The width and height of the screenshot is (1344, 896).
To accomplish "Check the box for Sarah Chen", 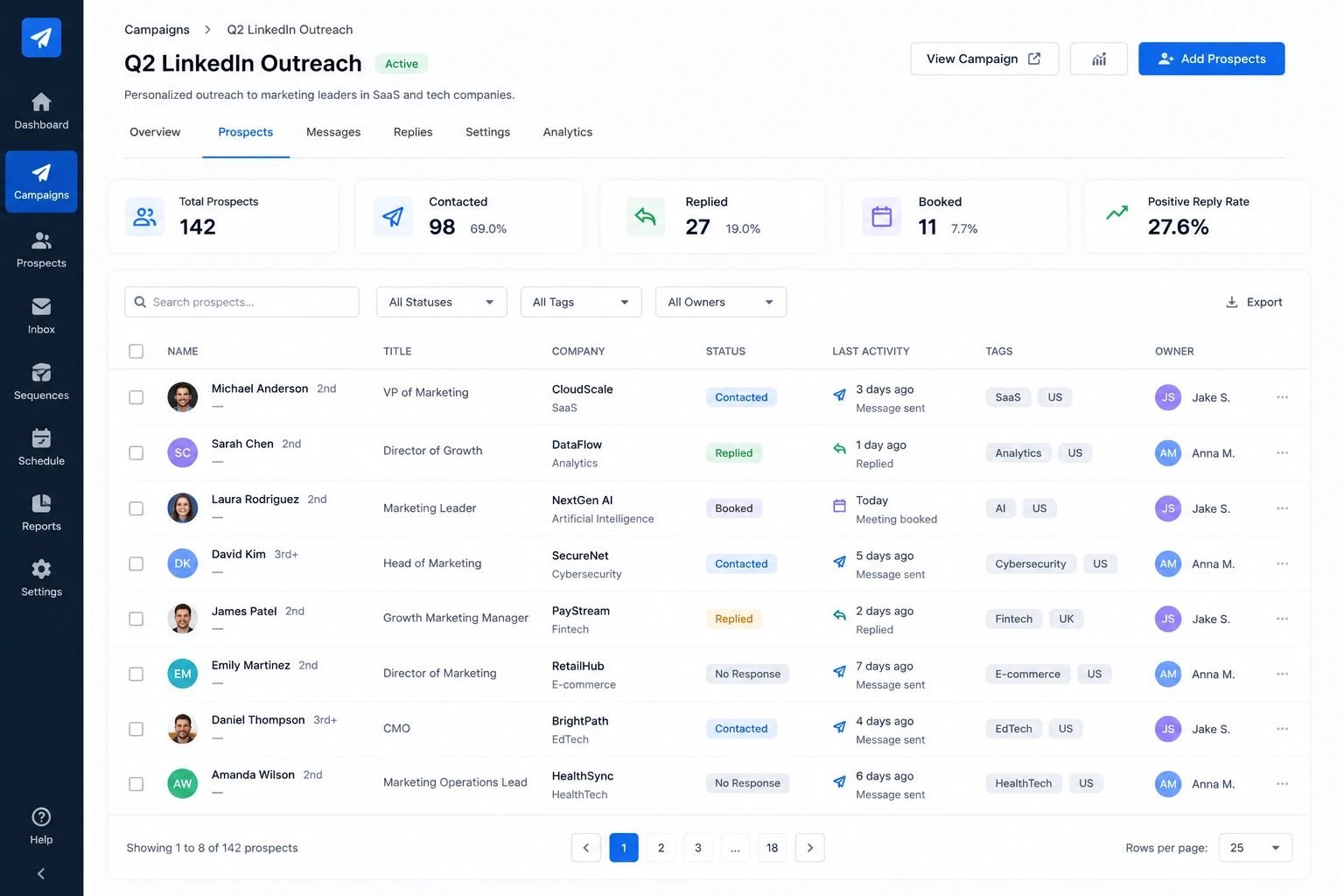I will coord(136,453).
